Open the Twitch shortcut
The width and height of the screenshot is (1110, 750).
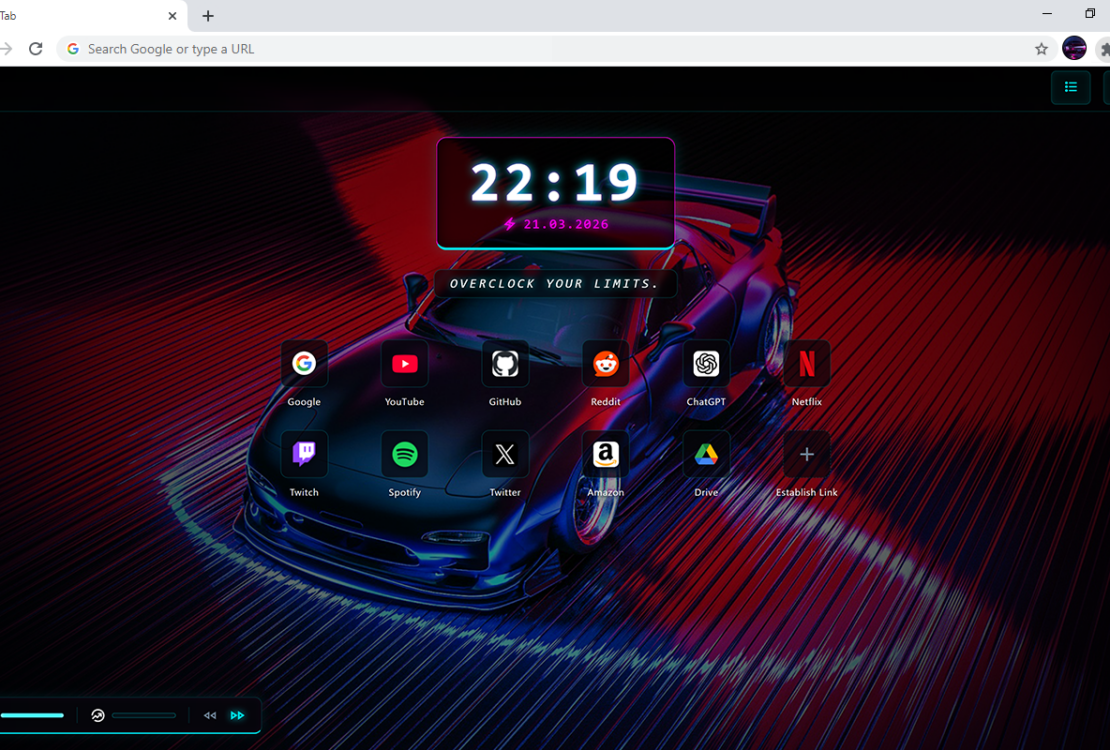tap(304, 455)
